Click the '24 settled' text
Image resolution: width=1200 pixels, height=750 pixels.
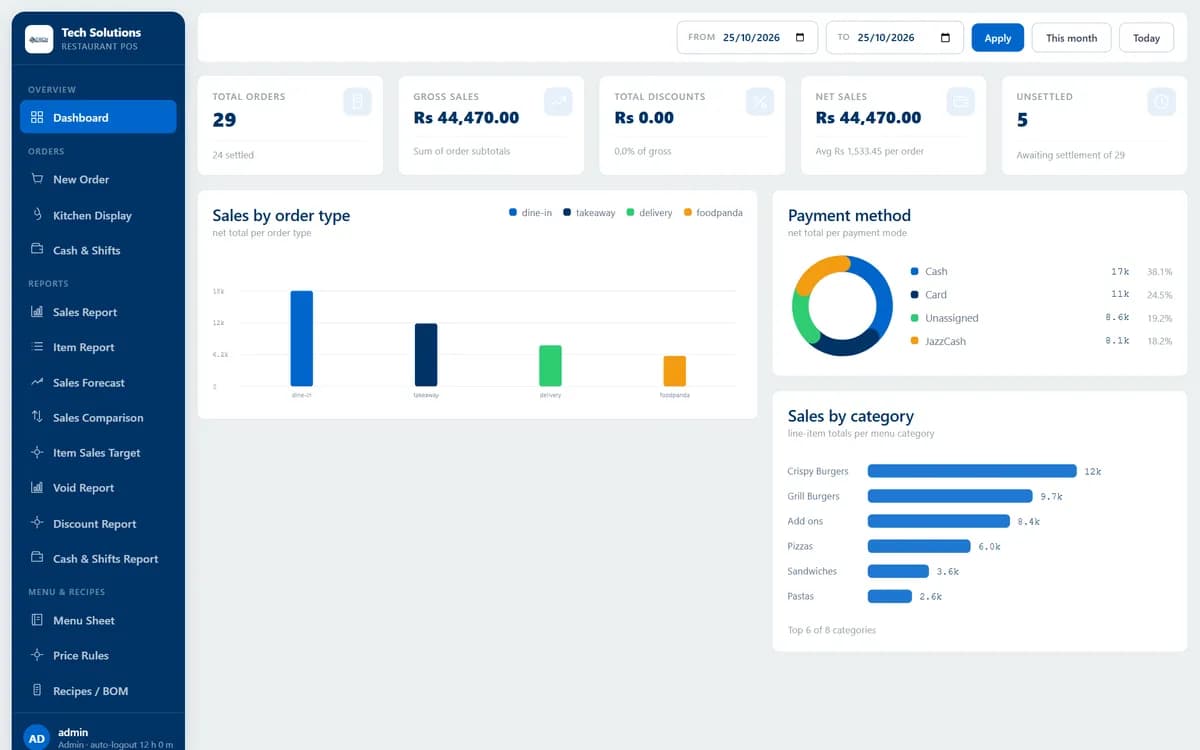(x=233, y=155)
